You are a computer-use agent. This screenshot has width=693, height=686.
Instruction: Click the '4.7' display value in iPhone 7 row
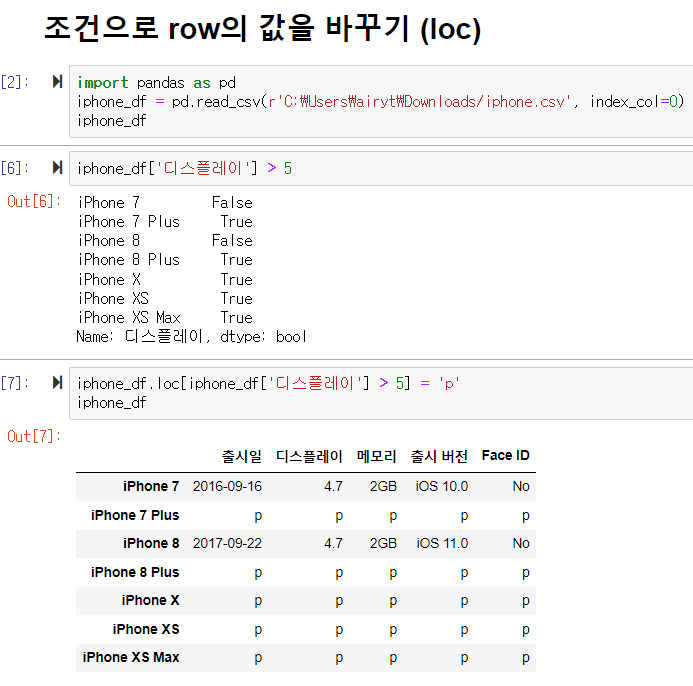pyautogui.click(x=333, y=487)
